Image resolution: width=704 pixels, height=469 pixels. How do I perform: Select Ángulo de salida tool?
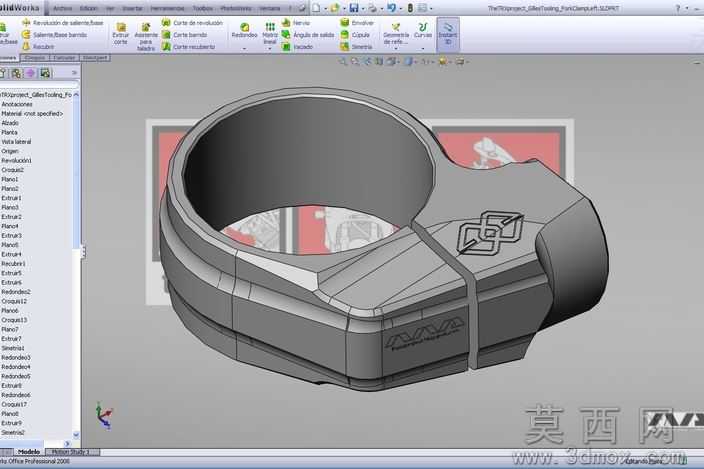308,35
